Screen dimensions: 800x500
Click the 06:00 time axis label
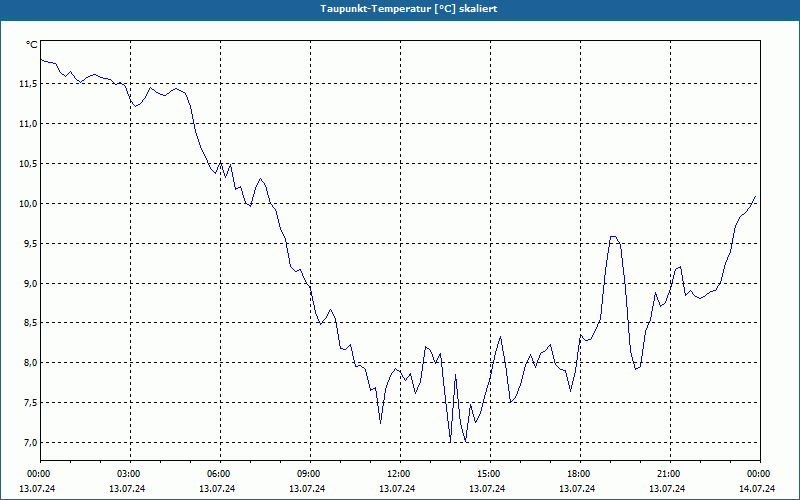(x=220, y=474)
